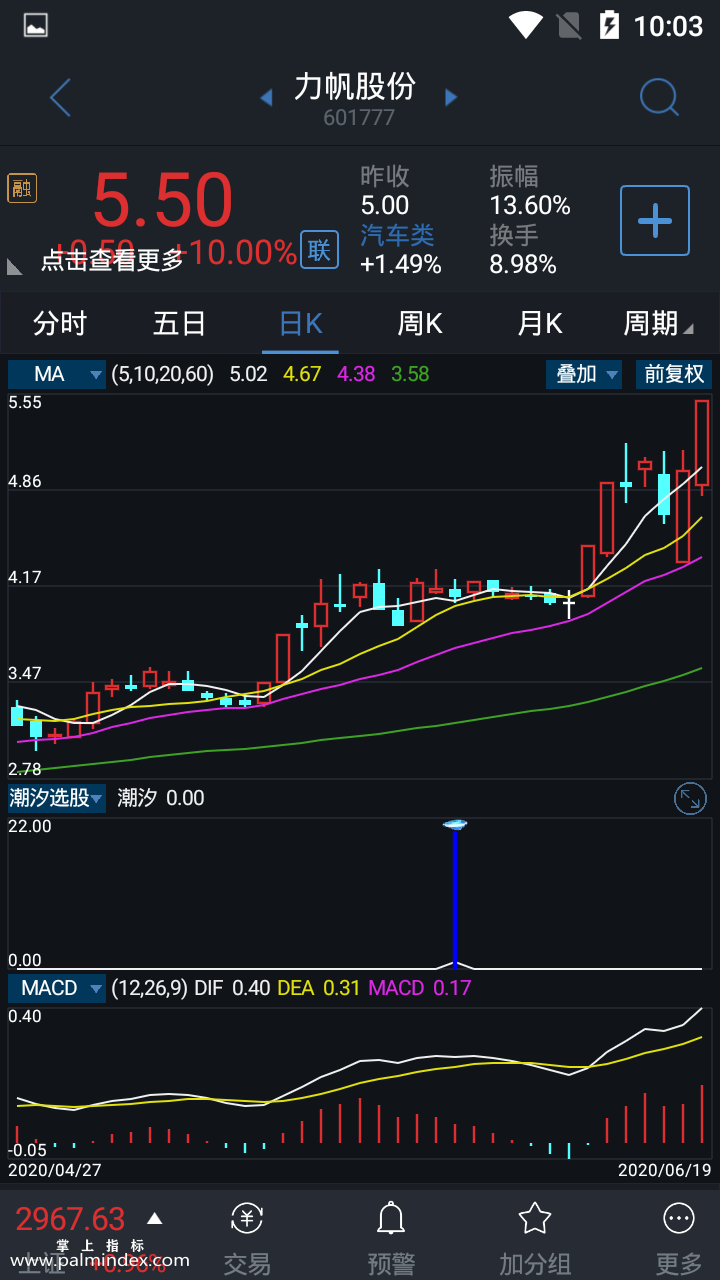This screenshot has width=720, height=1280.
Task: Tap the 力帆股份 stock title
Action: click(x=355, y=87)
